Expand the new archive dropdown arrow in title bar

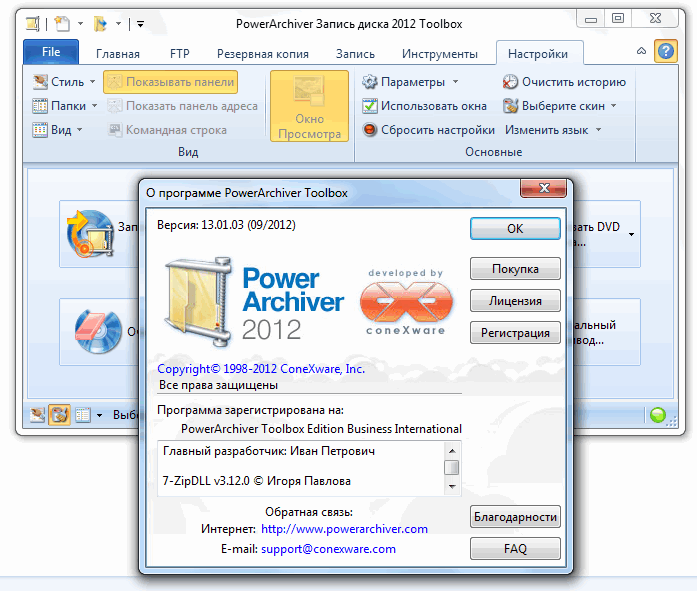pyautogui.click(x=80, y=24)
